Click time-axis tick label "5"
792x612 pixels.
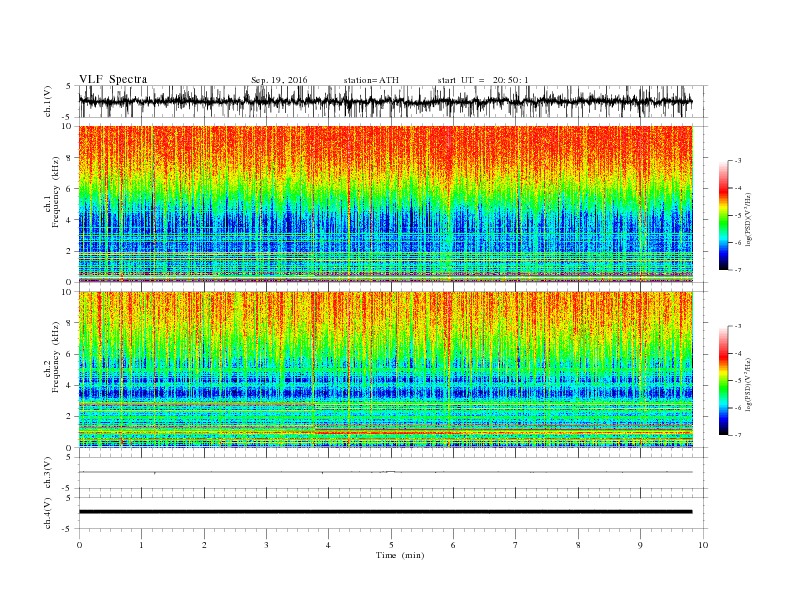pyautogui.click(x=391, y=545)
